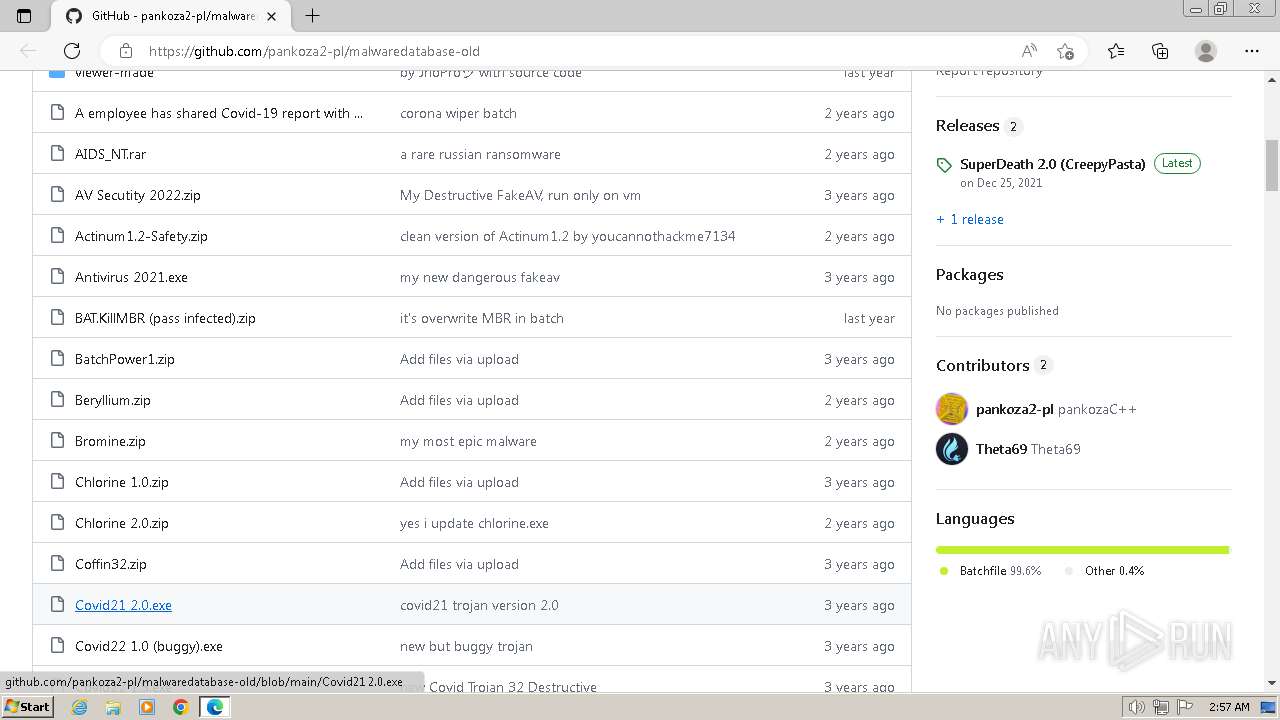Click the lock icon for site information

[125, 51]
